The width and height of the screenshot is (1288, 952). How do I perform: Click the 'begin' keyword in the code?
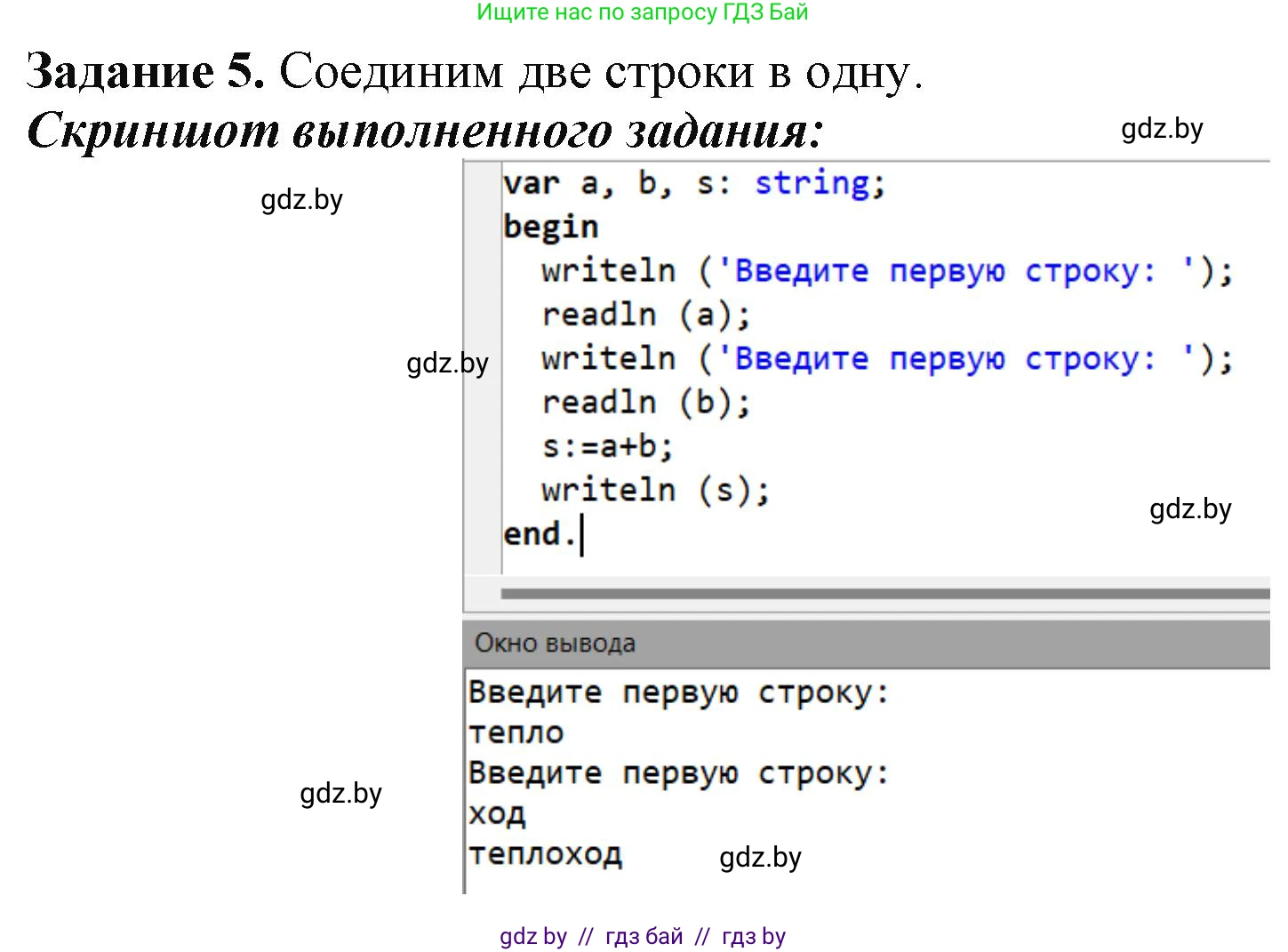point(549,226)
